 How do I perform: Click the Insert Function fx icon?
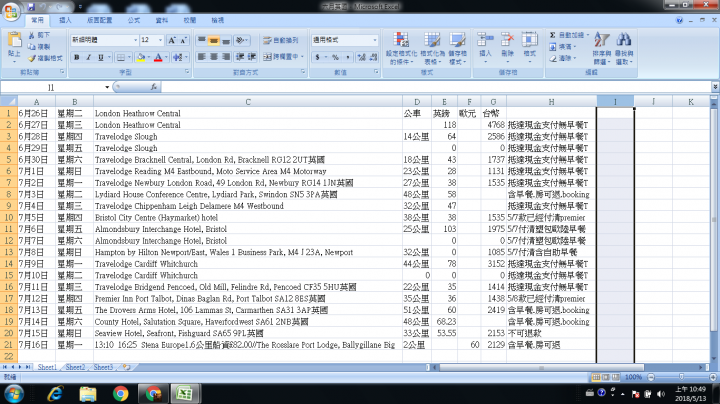click(154, 87)
